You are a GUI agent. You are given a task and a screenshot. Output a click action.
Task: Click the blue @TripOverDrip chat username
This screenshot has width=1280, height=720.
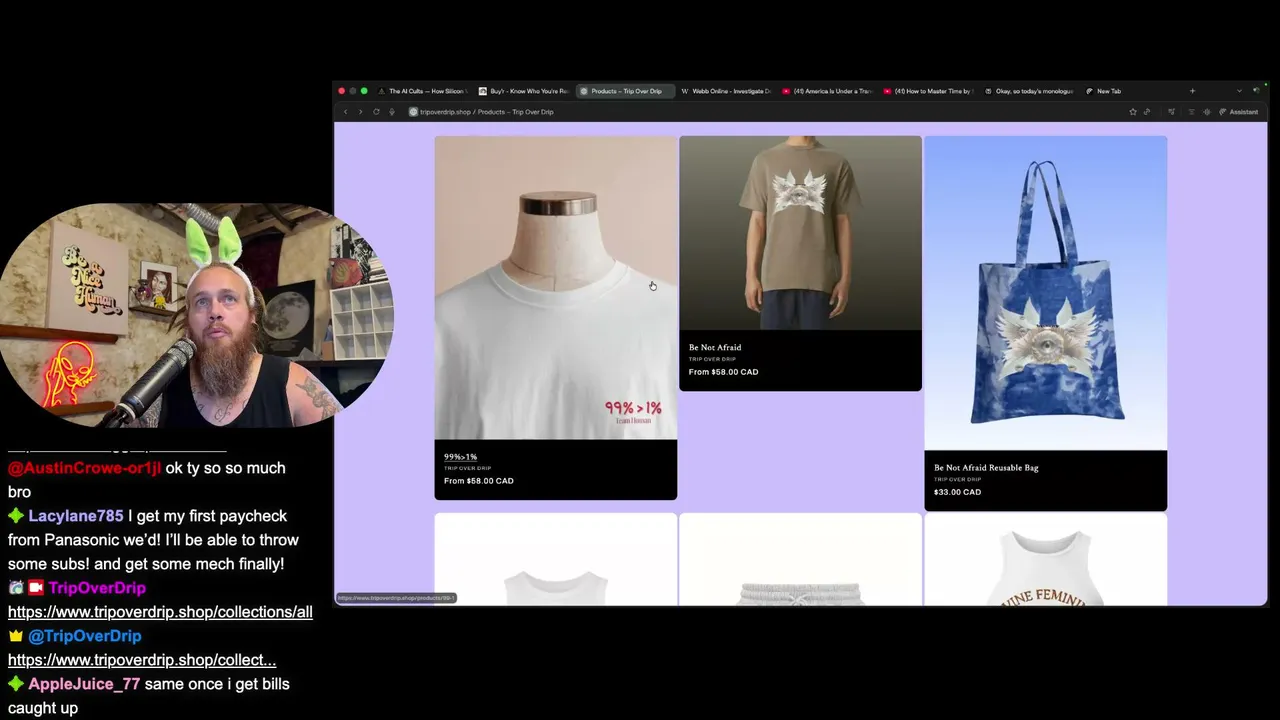click(x=85, y=636)
